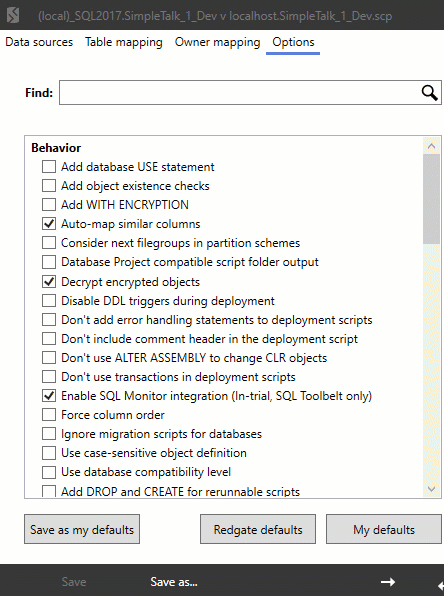This screenshot has width=444, height=596.
Task: Click the options list scrollbar thumb
Action: (x=431, y=198)
